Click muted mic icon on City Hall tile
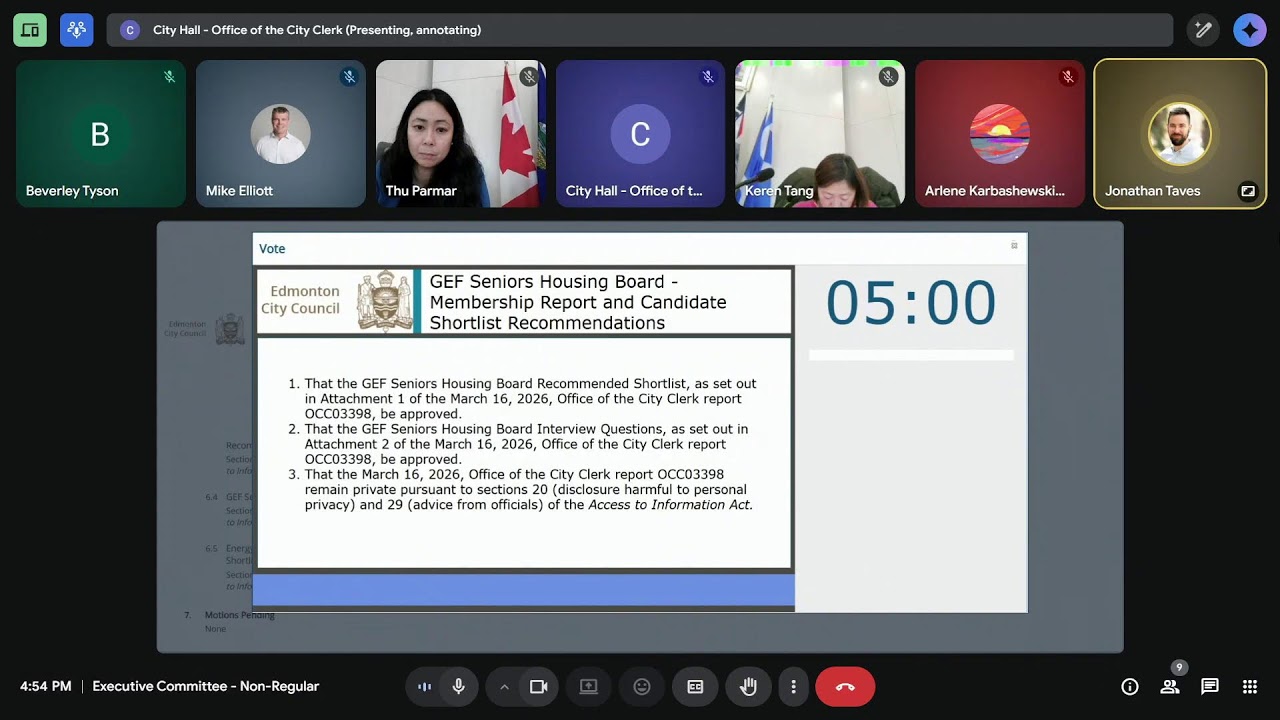1280x720 pixels. [708, 76]
